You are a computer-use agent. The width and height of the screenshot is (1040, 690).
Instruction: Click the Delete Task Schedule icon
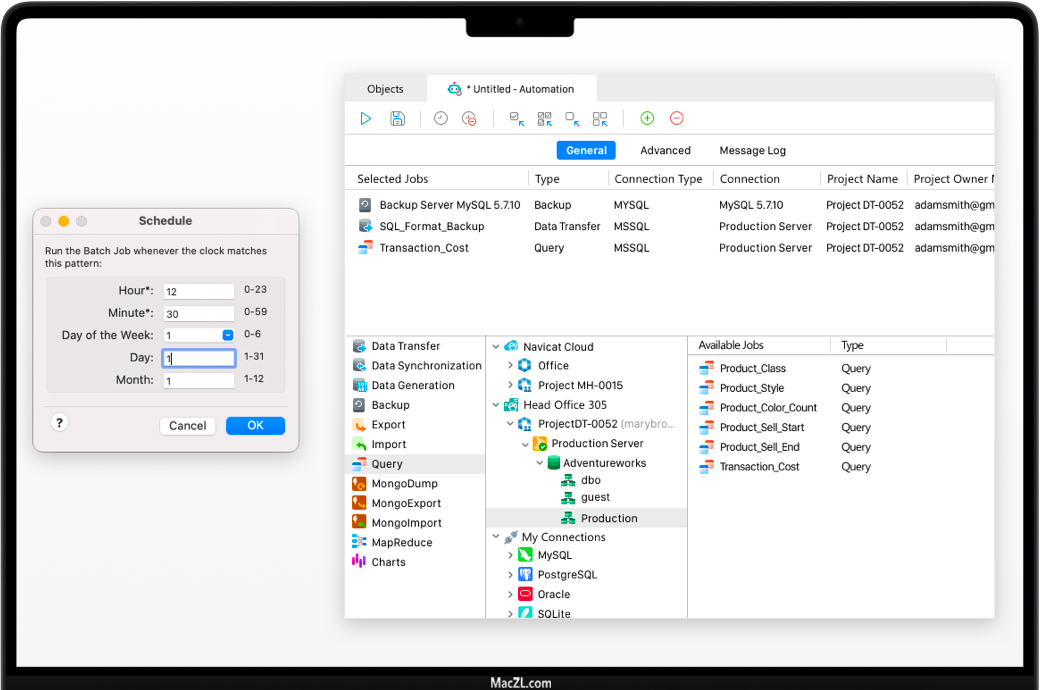click(469, 118)
